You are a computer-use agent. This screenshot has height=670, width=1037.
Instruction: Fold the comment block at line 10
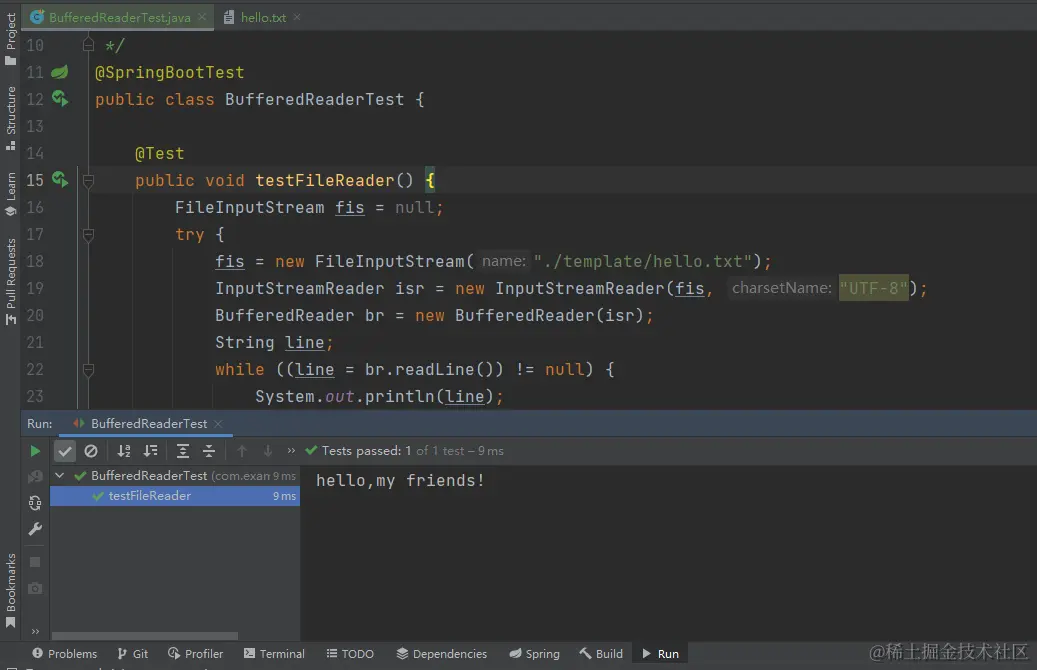(88, 45)
